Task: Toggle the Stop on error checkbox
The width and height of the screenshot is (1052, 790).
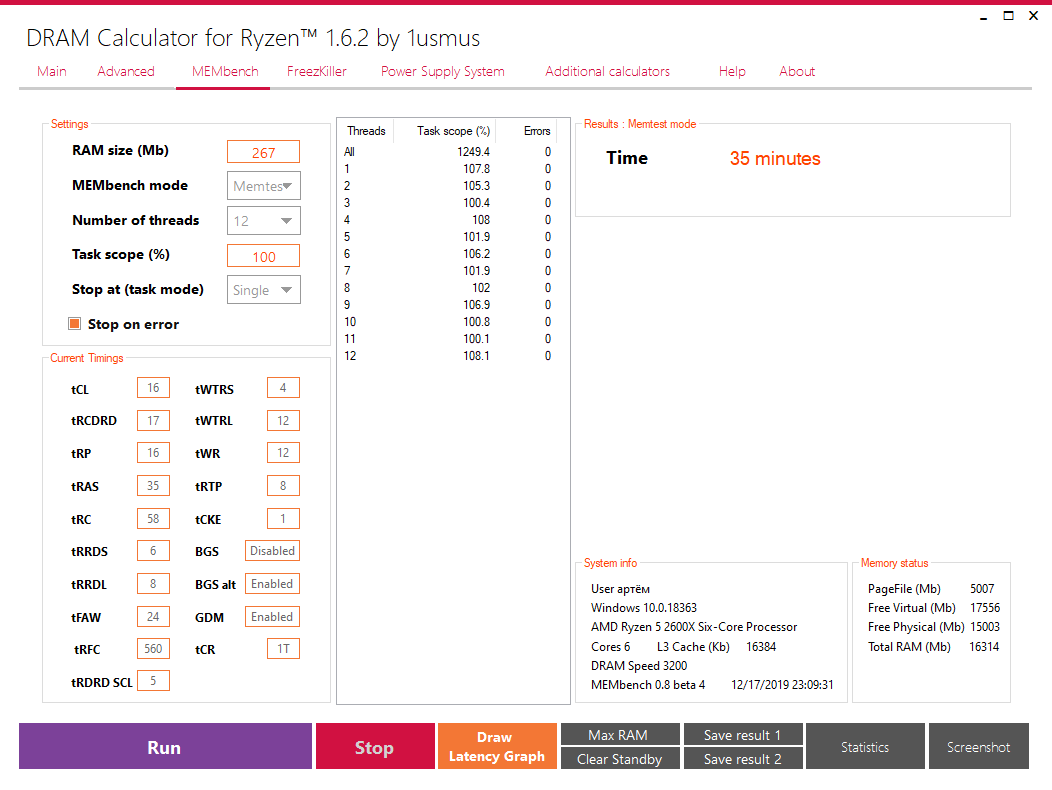Action: 74,324
